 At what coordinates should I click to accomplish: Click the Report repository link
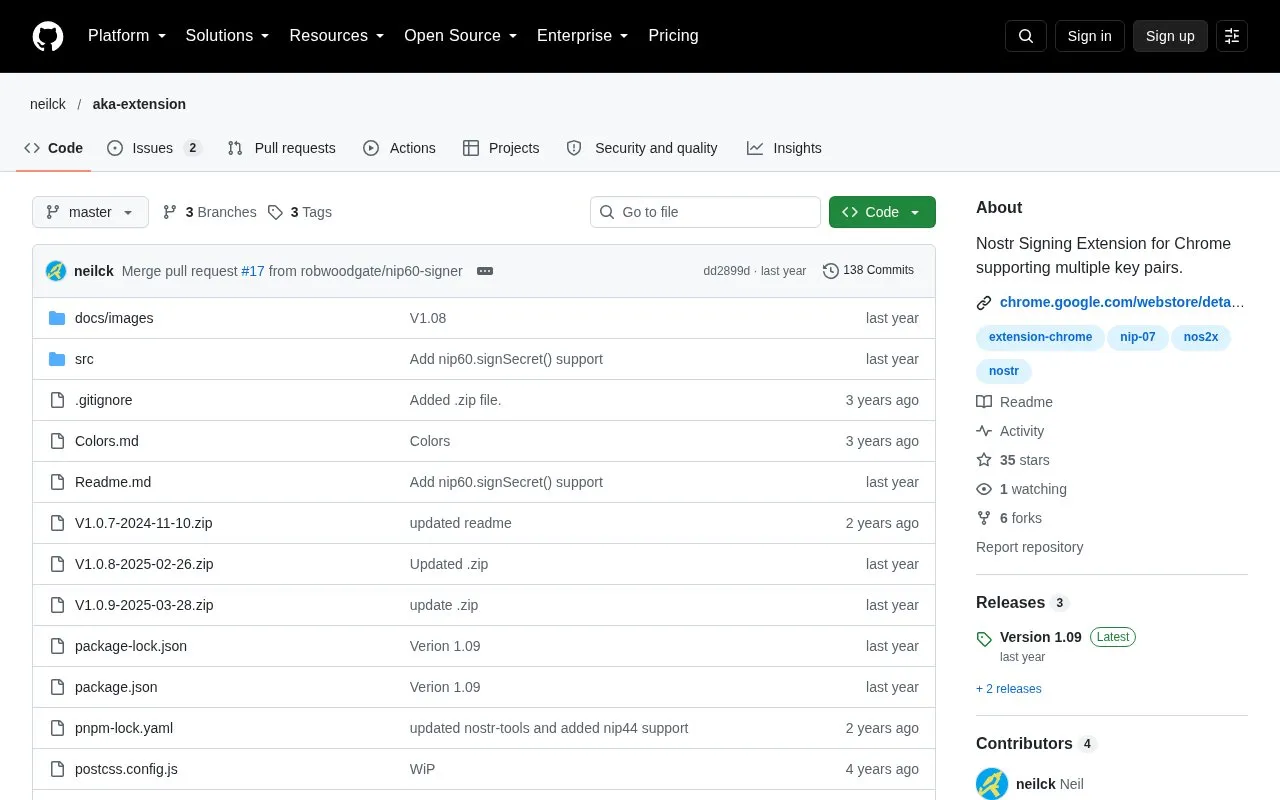point(1029,547)
